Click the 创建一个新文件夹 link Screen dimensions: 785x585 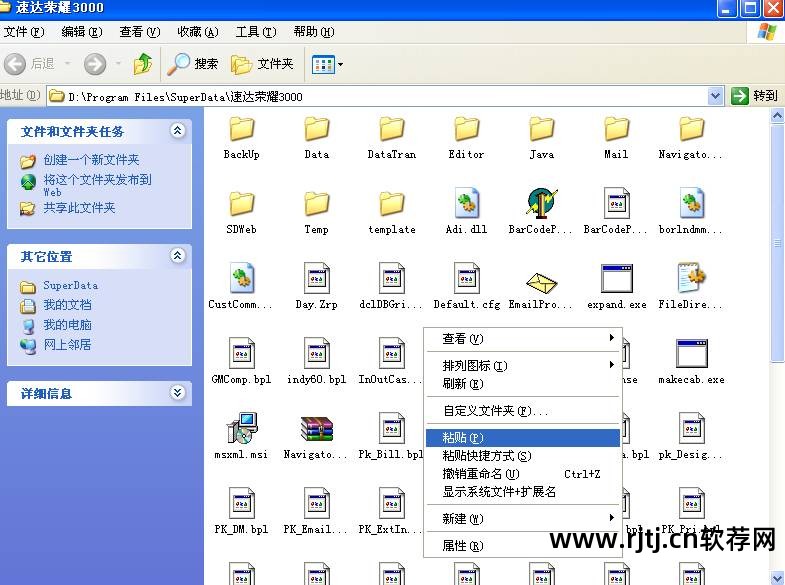click(90, 160)
